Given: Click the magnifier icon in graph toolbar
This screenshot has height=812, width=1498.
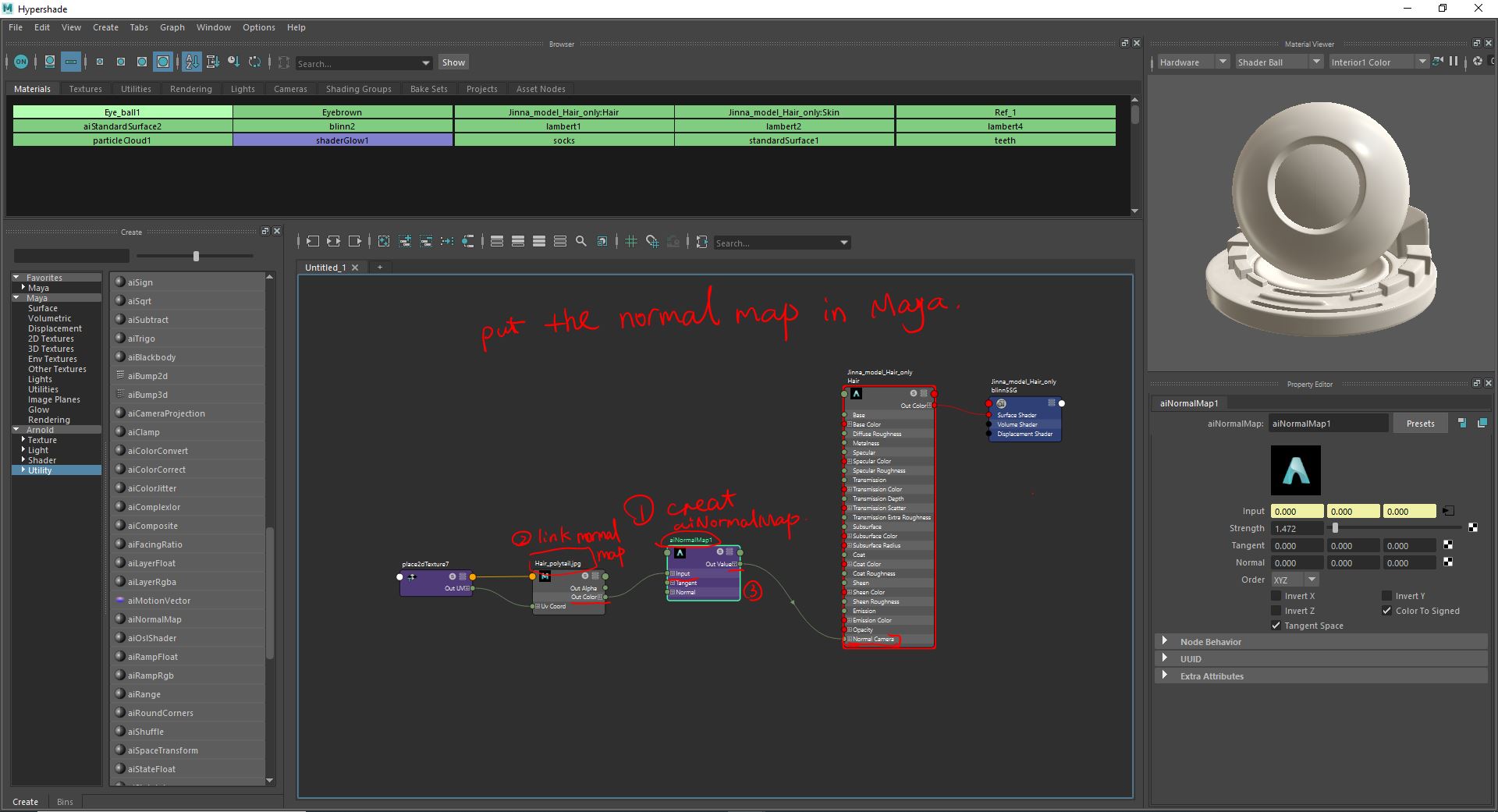Looking at the screenshot, I should (581, 242).
